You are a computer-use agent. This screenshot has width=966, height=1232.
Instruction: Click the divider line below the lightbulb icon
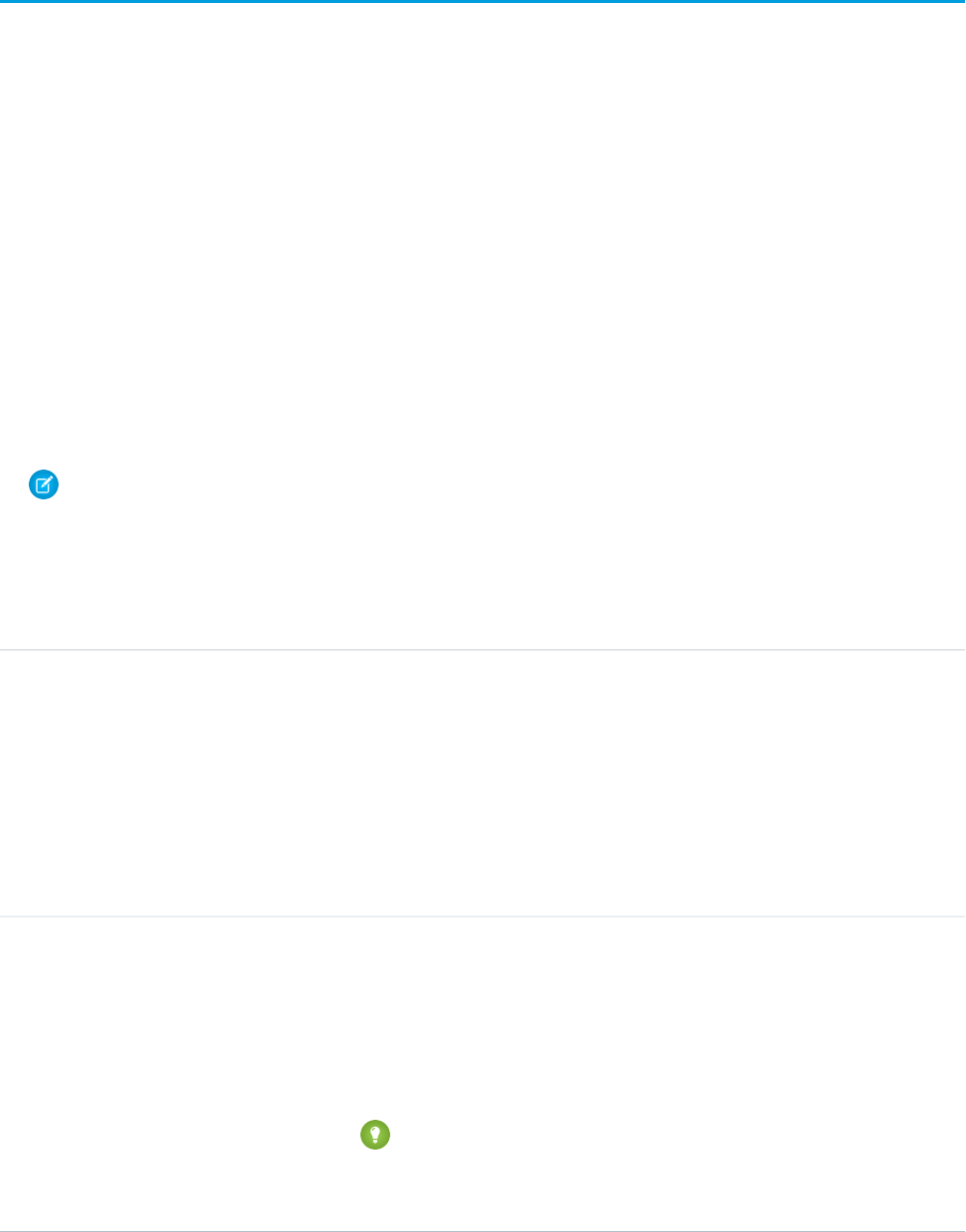click(x=483, y=1230)
